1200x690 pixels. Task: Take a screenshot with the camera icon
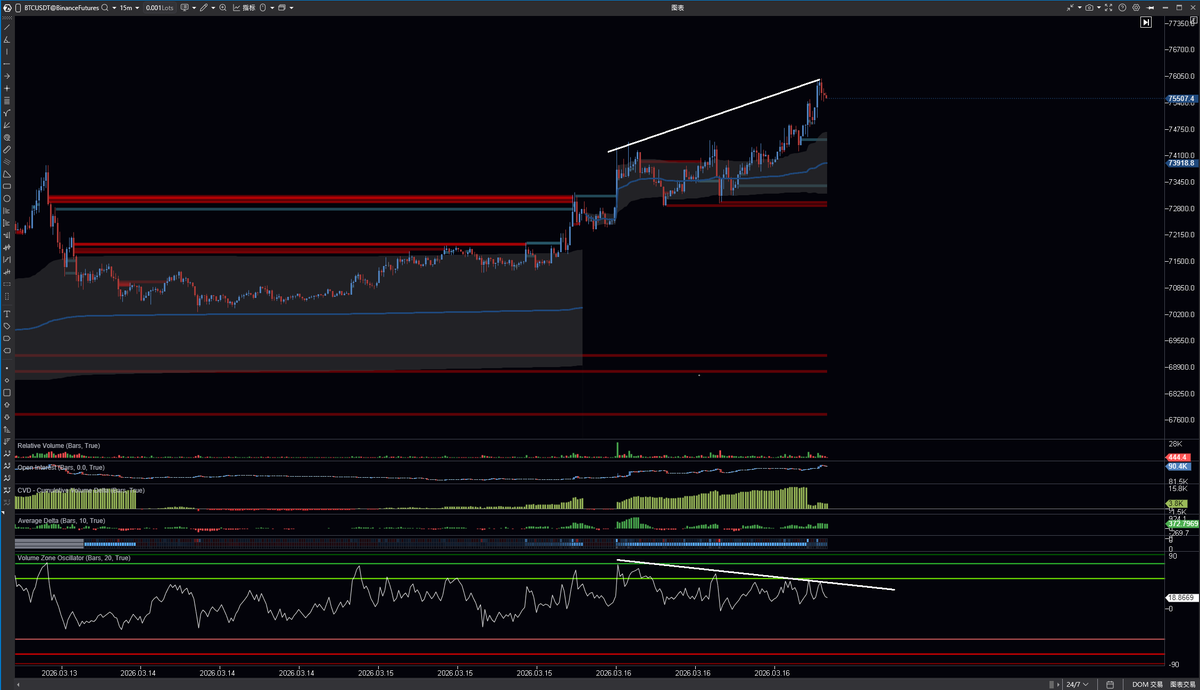[x=1089, y=7]
